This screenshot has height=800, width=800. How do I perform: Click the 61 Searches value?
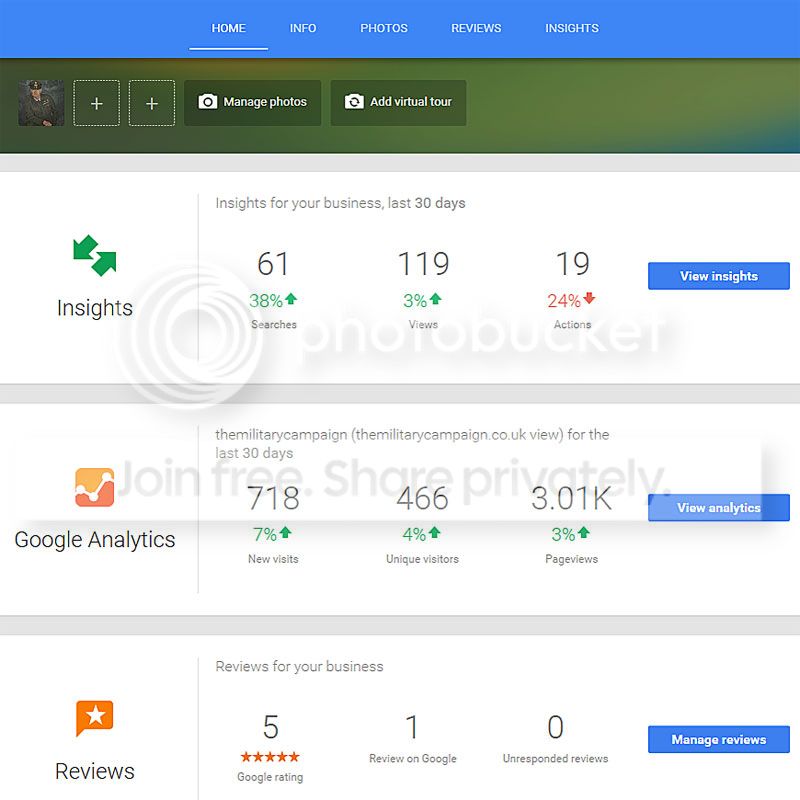[x=273, y=264]
